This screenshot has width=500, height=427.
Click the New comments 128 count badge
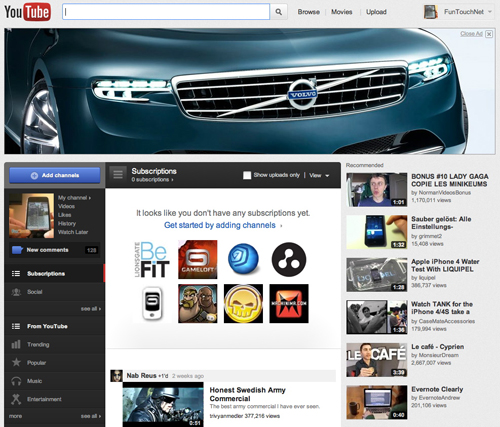point(91,250)
